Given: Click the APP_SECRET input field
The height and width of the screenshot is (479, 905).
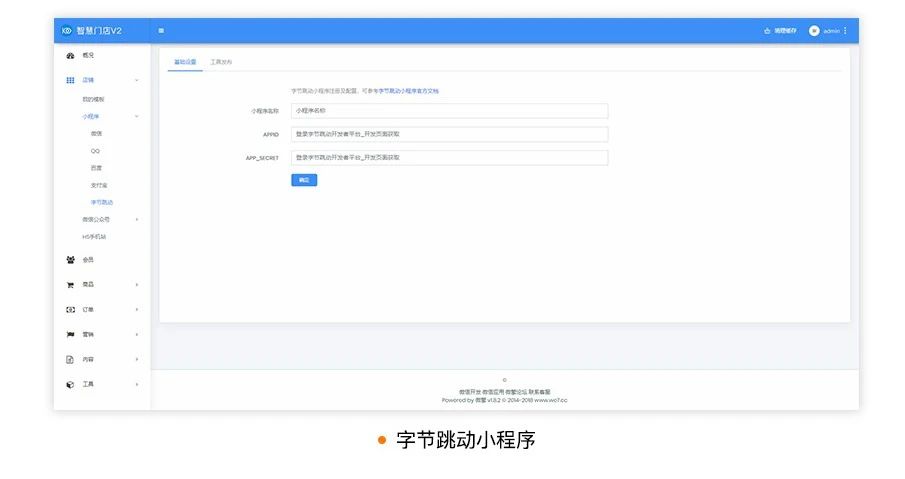Looking at the screenshot, I should tap(449, 158).
